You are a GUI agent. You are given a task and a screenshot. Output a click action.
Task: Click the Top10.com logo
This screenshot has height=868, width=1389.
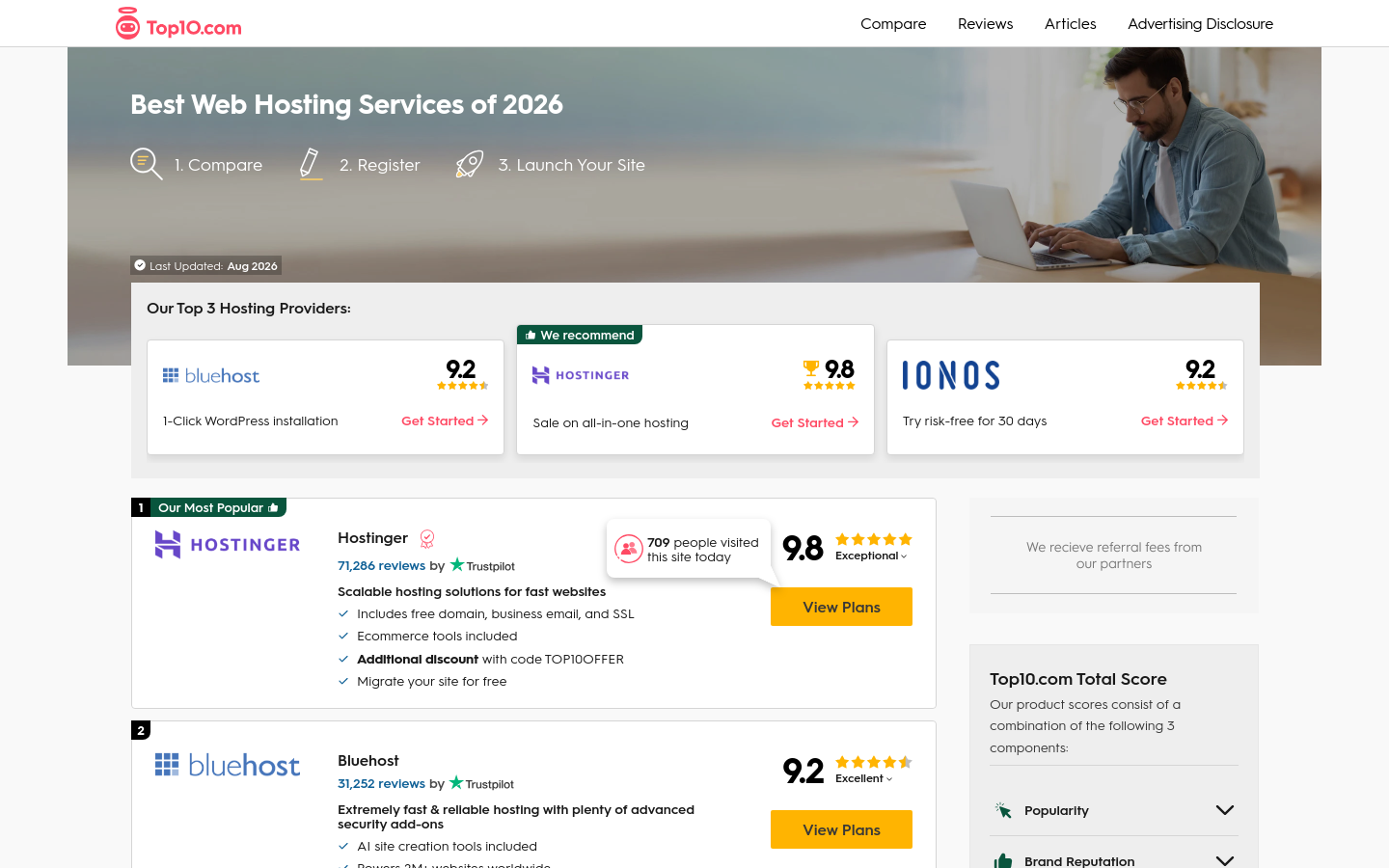tap(178, 24)
